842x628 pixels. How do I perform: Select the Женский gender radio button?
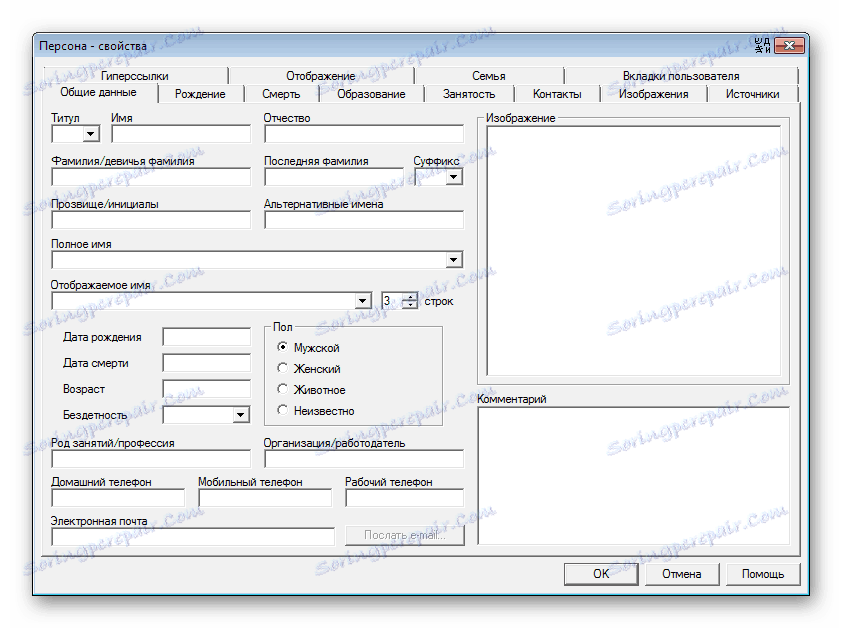(x=282, y=368)
